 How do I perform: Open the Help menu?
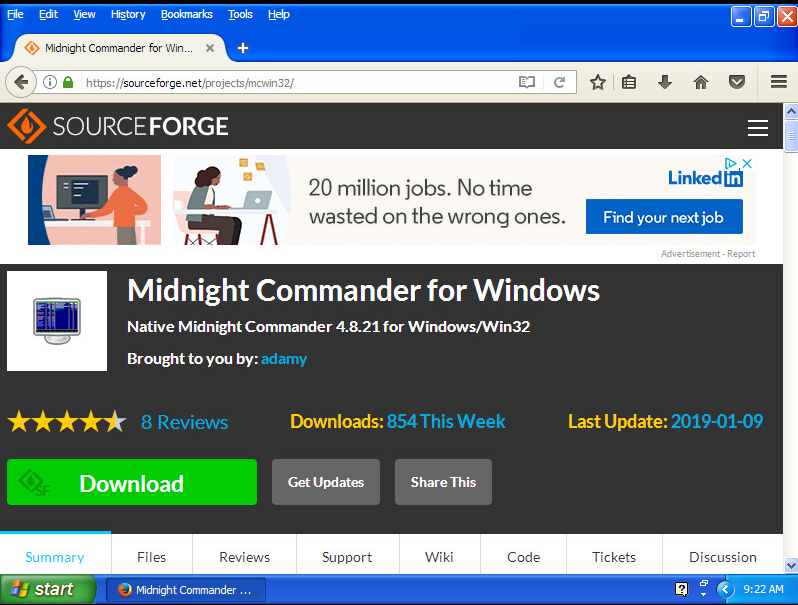click(279, 14)
